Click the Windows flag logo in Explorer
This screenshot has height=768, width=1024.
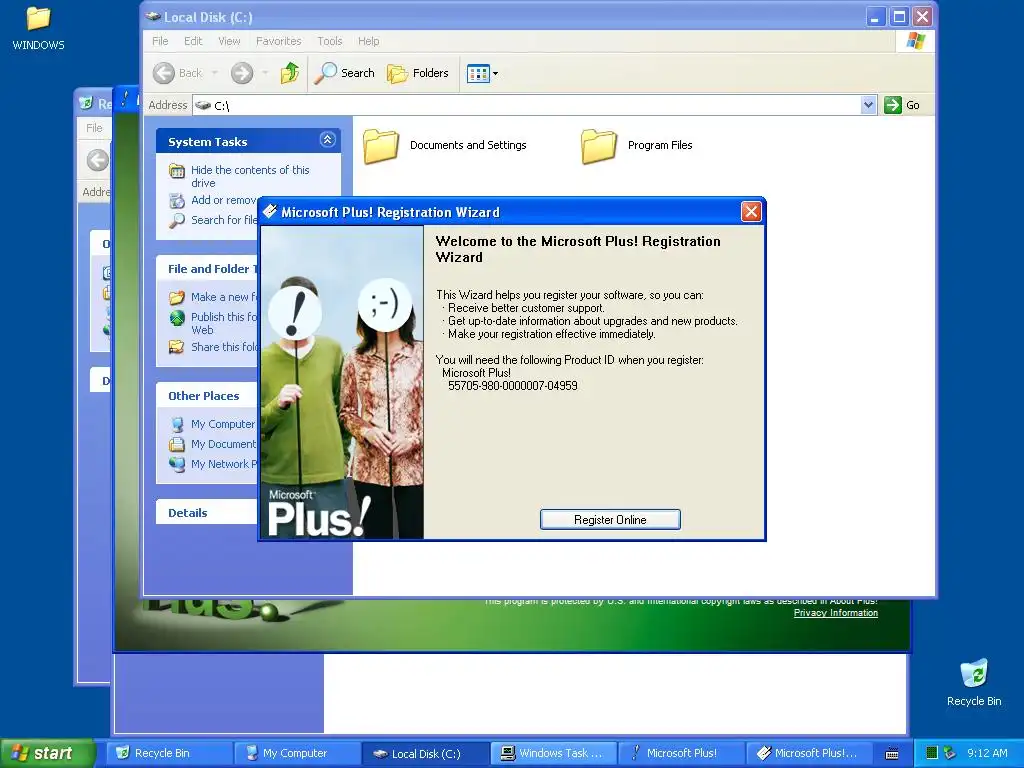(916, 41)
